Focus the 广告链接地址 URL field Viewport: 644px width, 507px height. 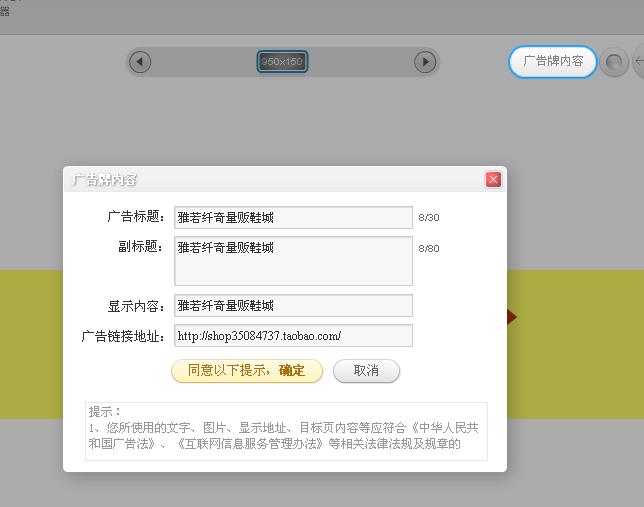point(293,336)
